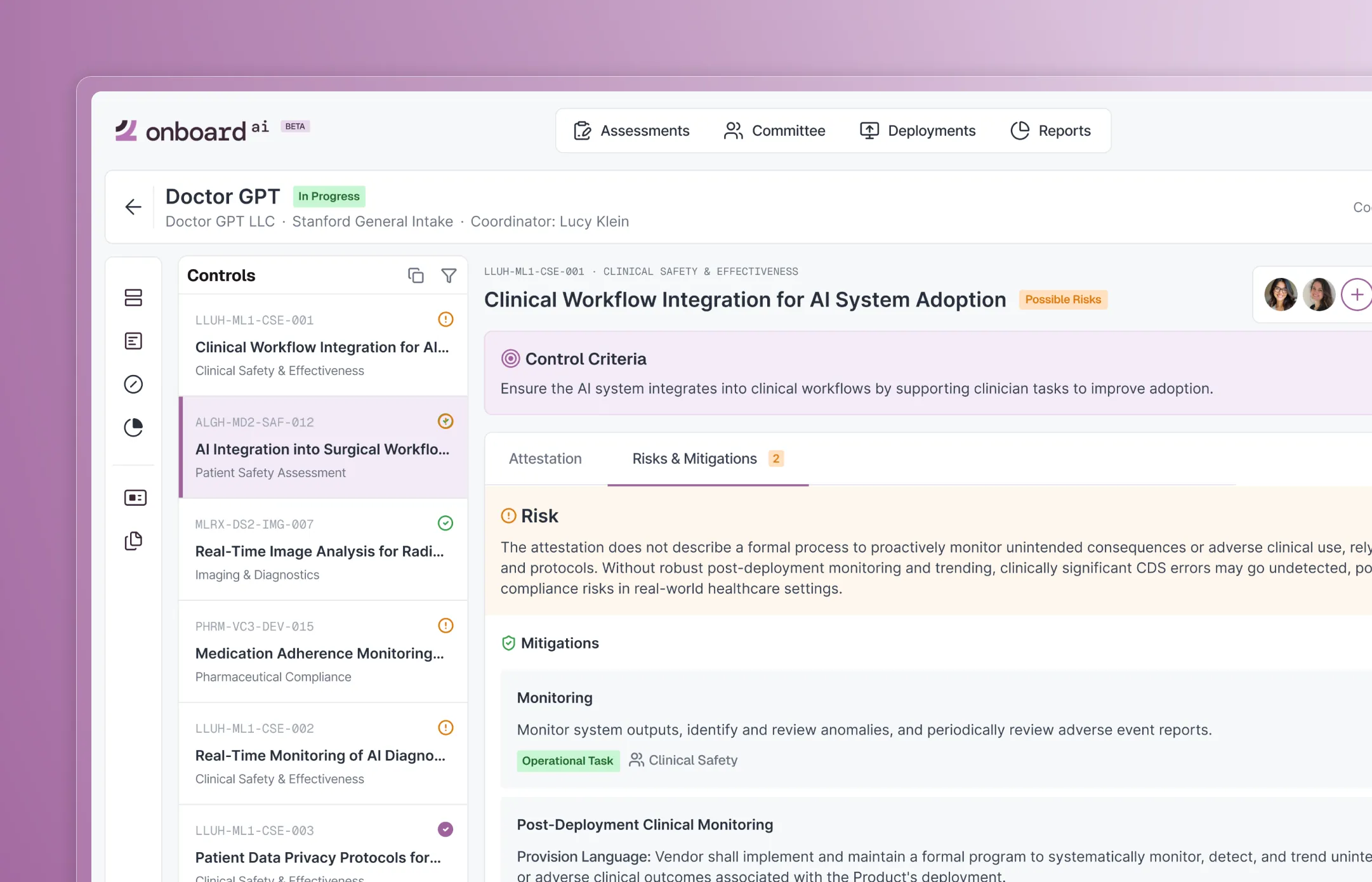Click warning icon on PHRM-VC3-DEV-015
The height and width of the screenshot is (882, 1372).
(x=445, y=626)
